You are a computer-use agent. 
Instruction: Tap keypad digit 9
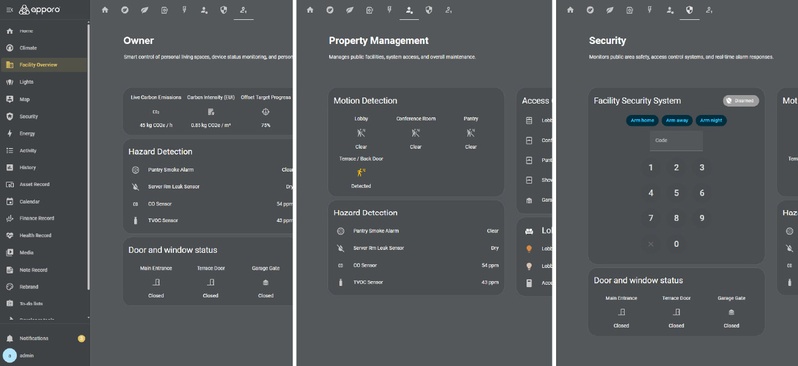[x=702, y=218]
